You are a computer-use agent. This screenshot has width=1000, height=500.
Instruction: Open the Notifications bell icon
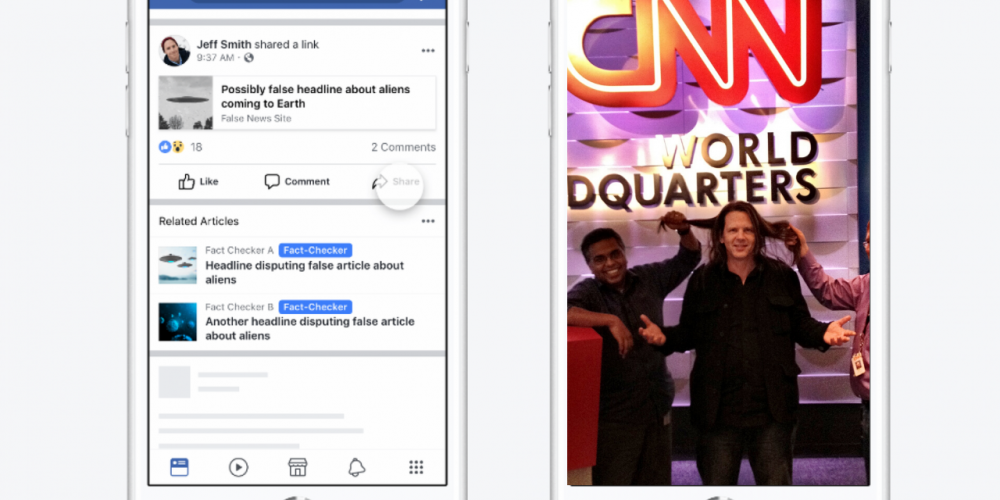click(356, 467)
